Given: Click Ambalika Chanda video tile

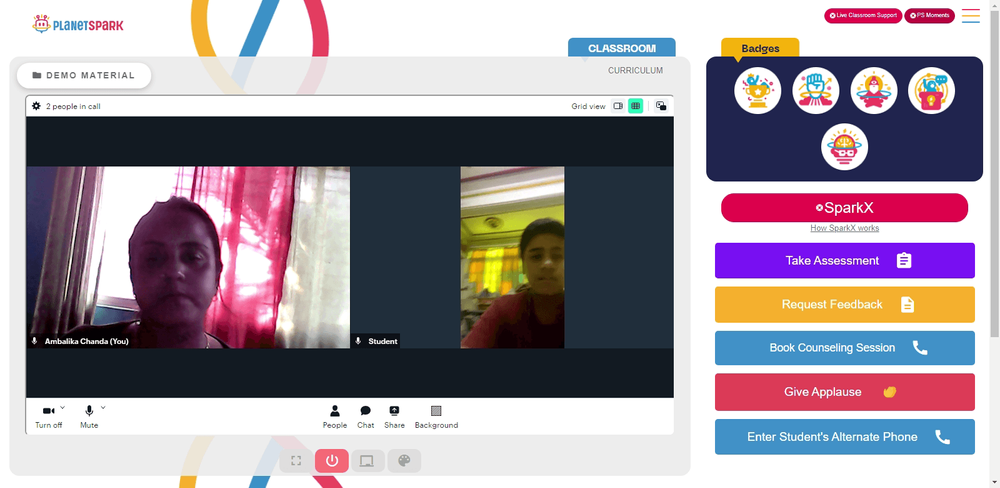Looking at the screenshot, I should [x=188, y=258].
